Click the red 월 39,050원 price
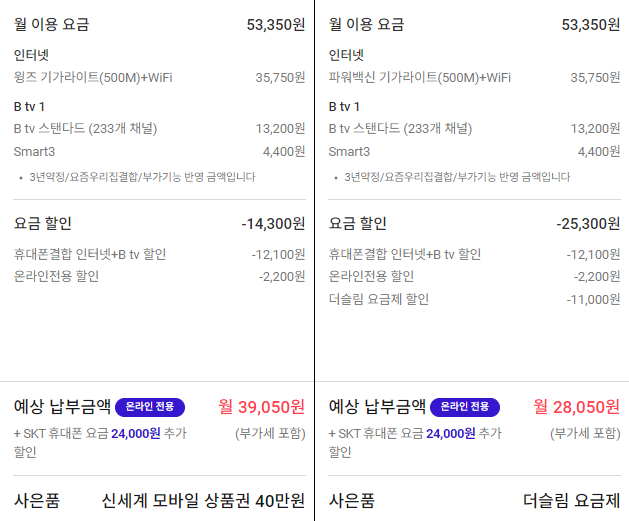 pyautogui.click(x=261, y=407)
